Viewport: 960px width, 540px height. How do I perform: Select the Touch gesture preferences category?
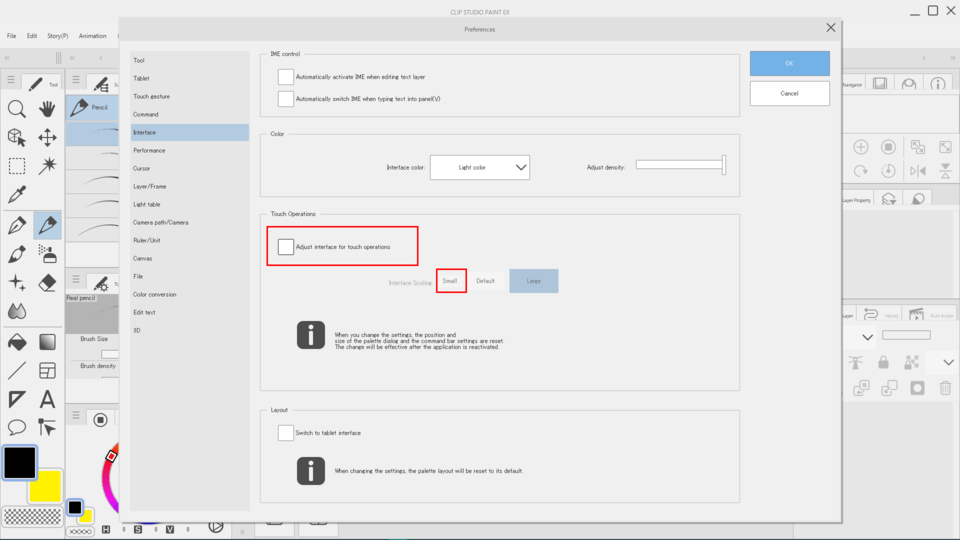pos(190,97)
